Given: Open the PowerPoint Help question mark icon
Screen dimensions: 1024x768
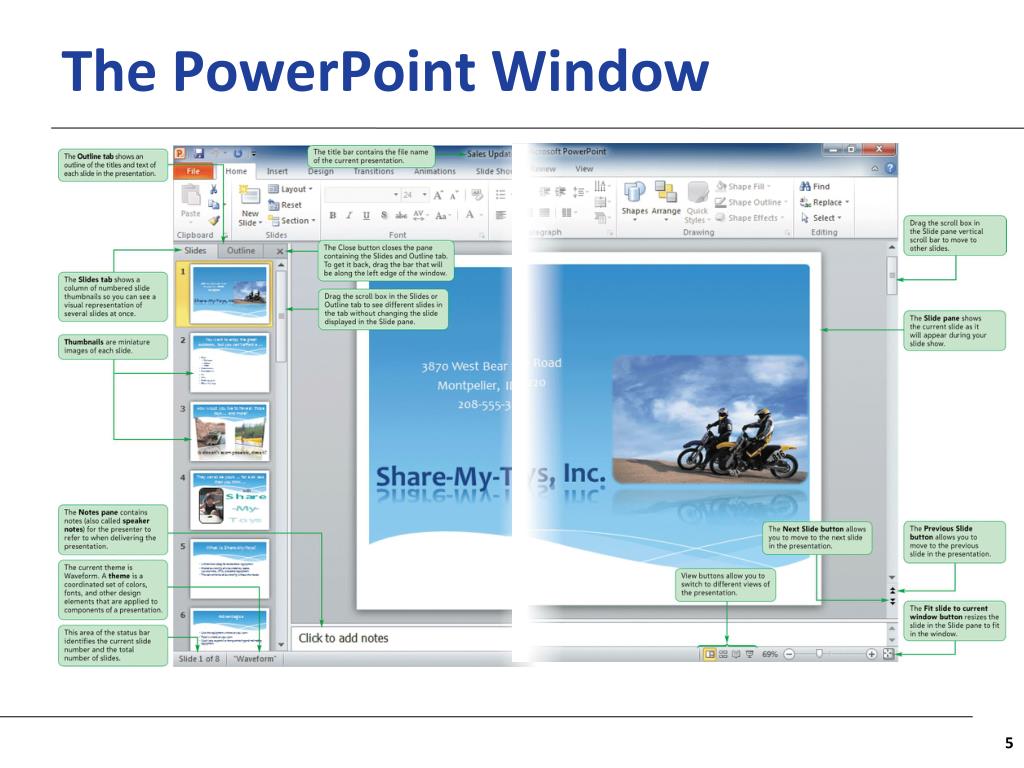Looking at the screenshot, I should [889, 168].
